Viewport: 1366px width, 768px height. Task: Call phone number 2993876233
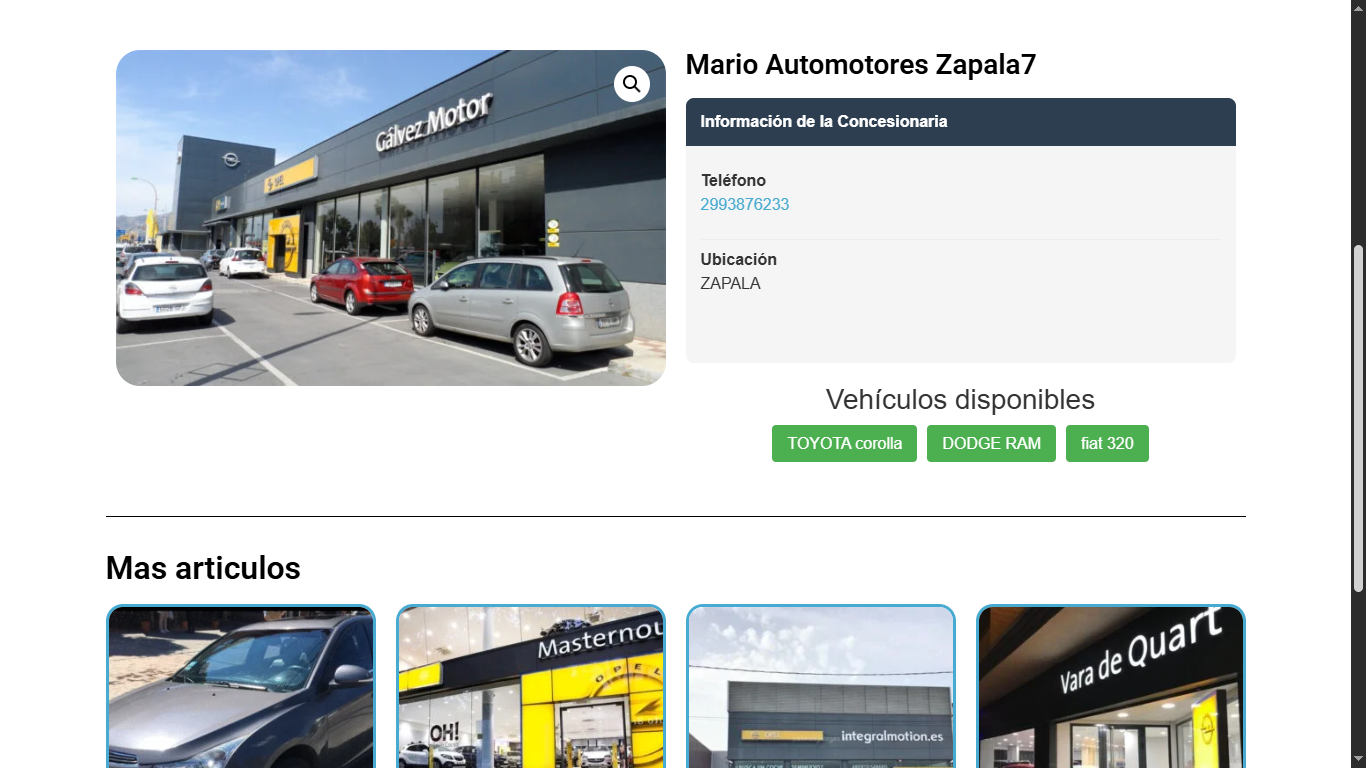click(x=745, y=204)
